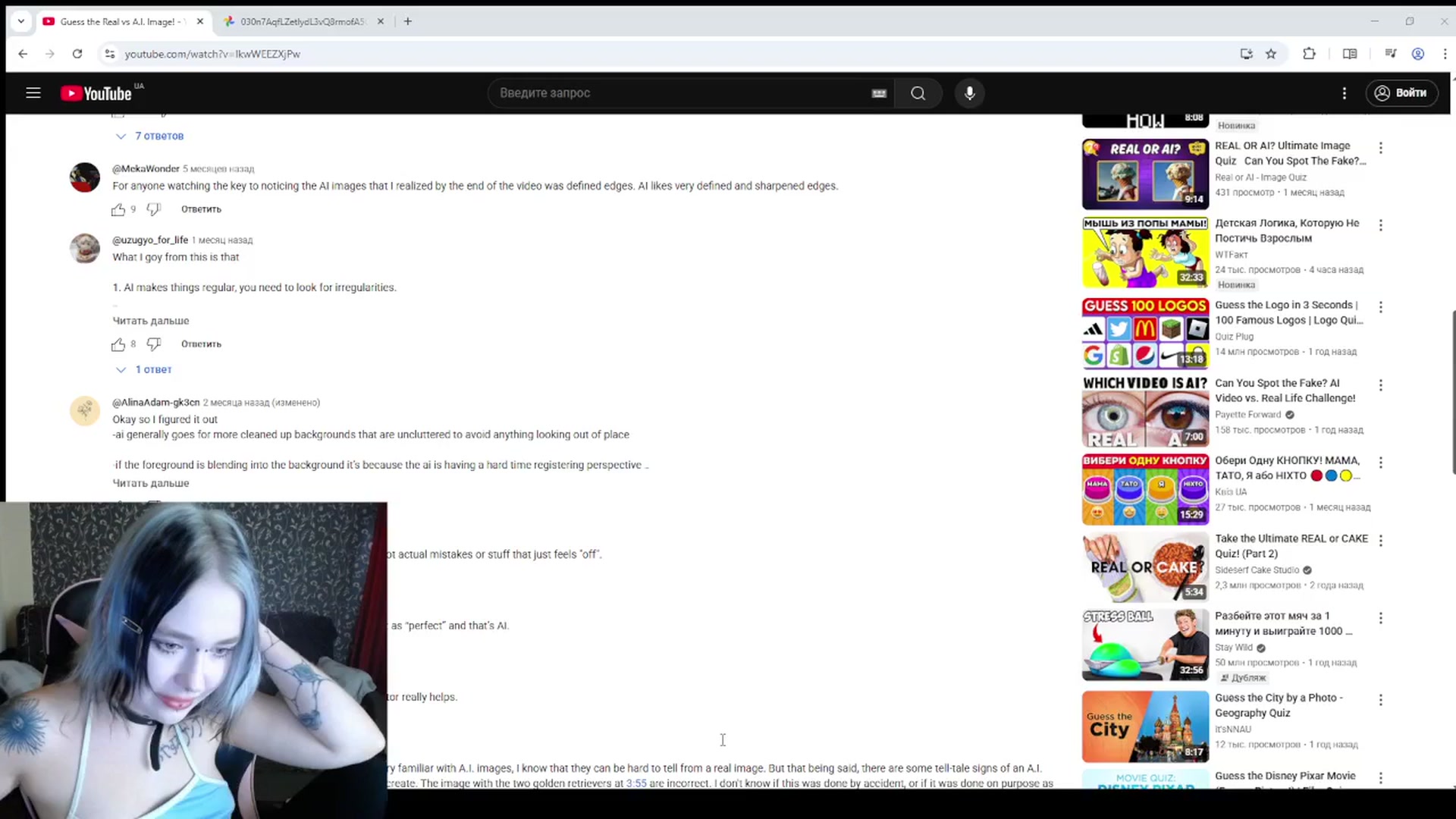Open media controls icon in browser toolbar
The width and height of the screenshot is (1456, 819).
coord(1390,54)
